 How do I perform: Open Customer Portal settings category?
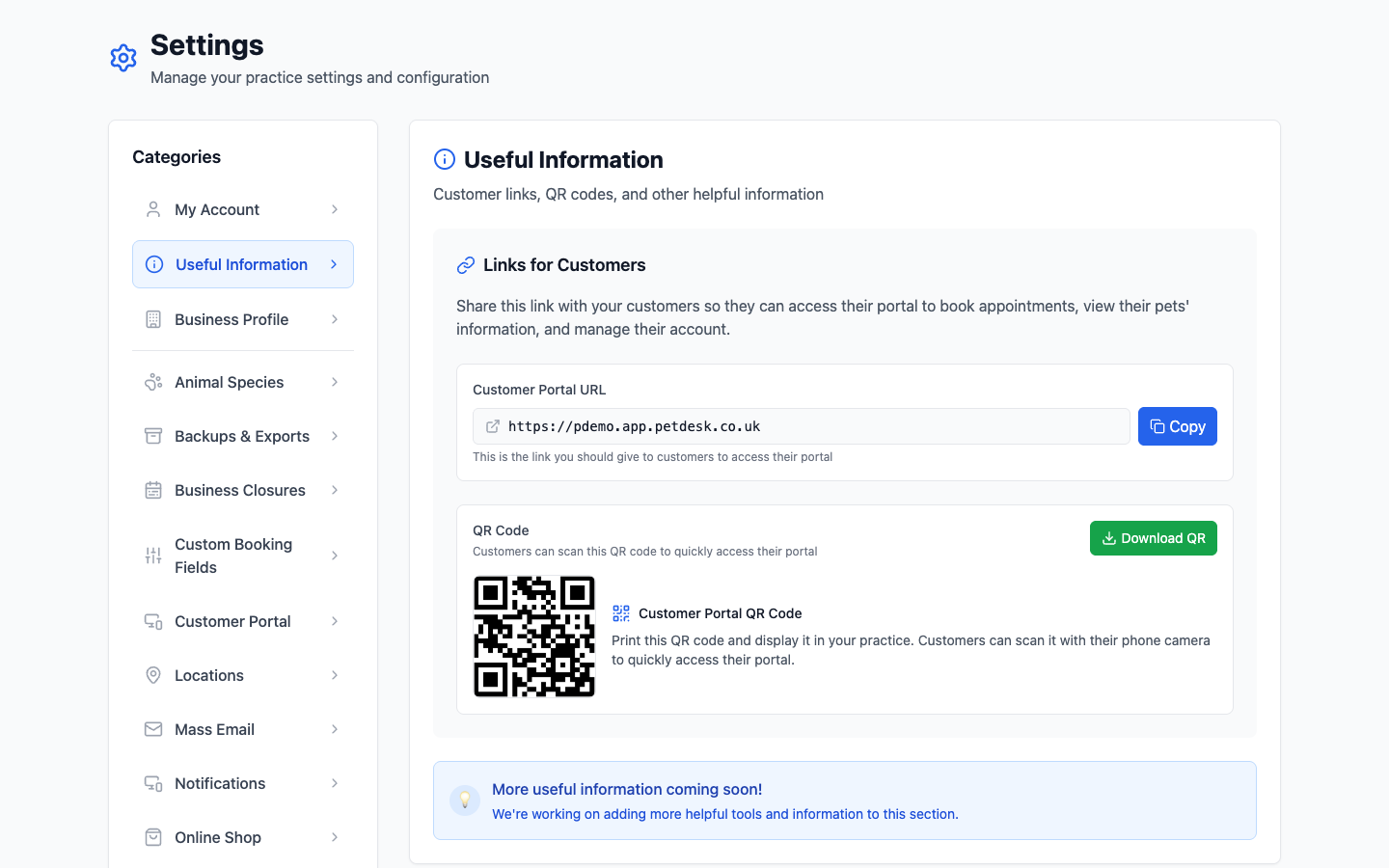click(243, 621)
